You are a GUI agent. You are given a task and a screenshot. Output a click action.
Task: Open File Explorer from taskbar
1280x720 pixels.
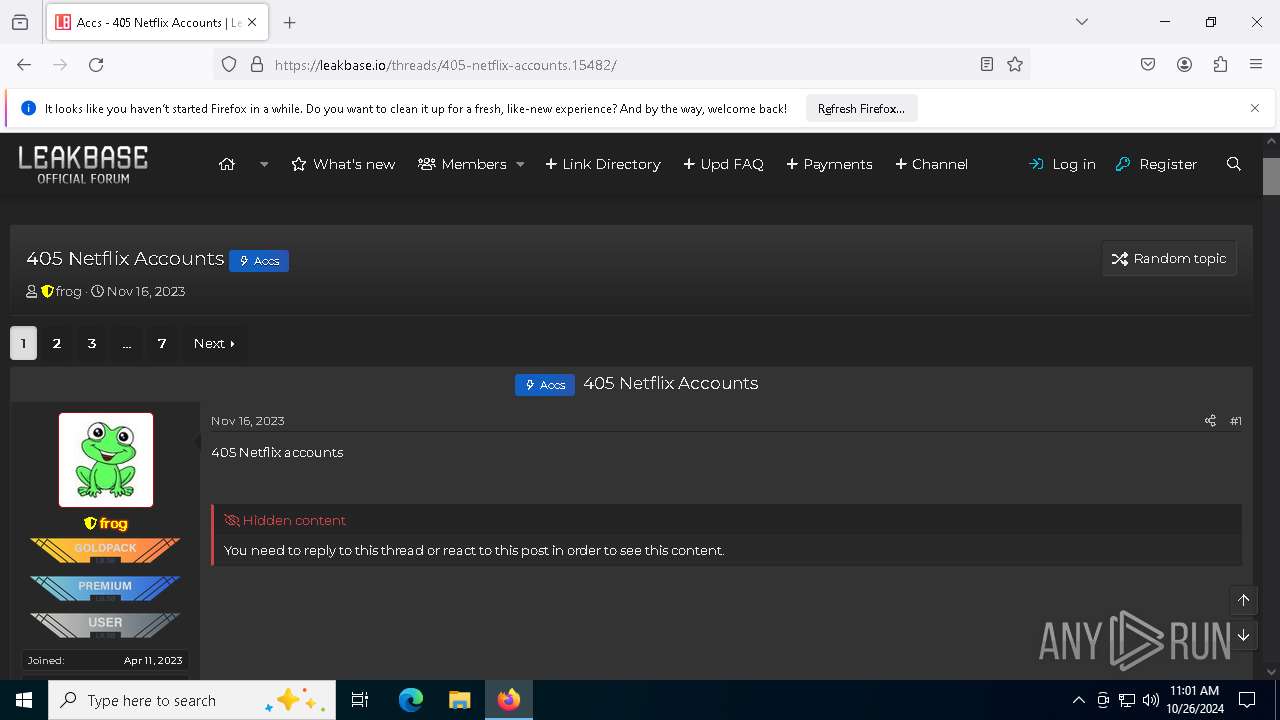click(x=459, y=700)
